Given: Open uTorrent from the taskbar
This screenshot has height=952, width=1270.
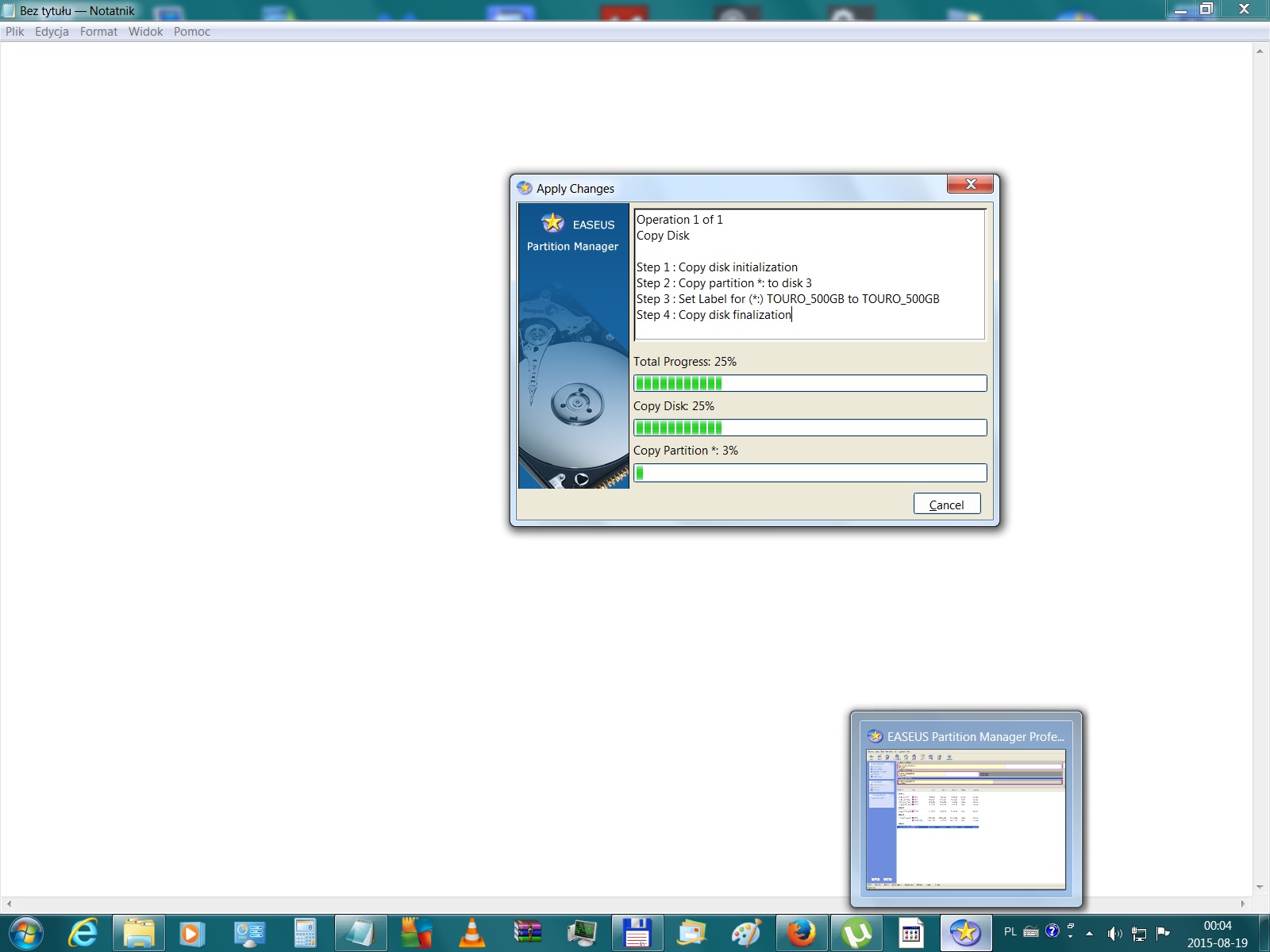Looking at the screenshot, I should (856, 933).
